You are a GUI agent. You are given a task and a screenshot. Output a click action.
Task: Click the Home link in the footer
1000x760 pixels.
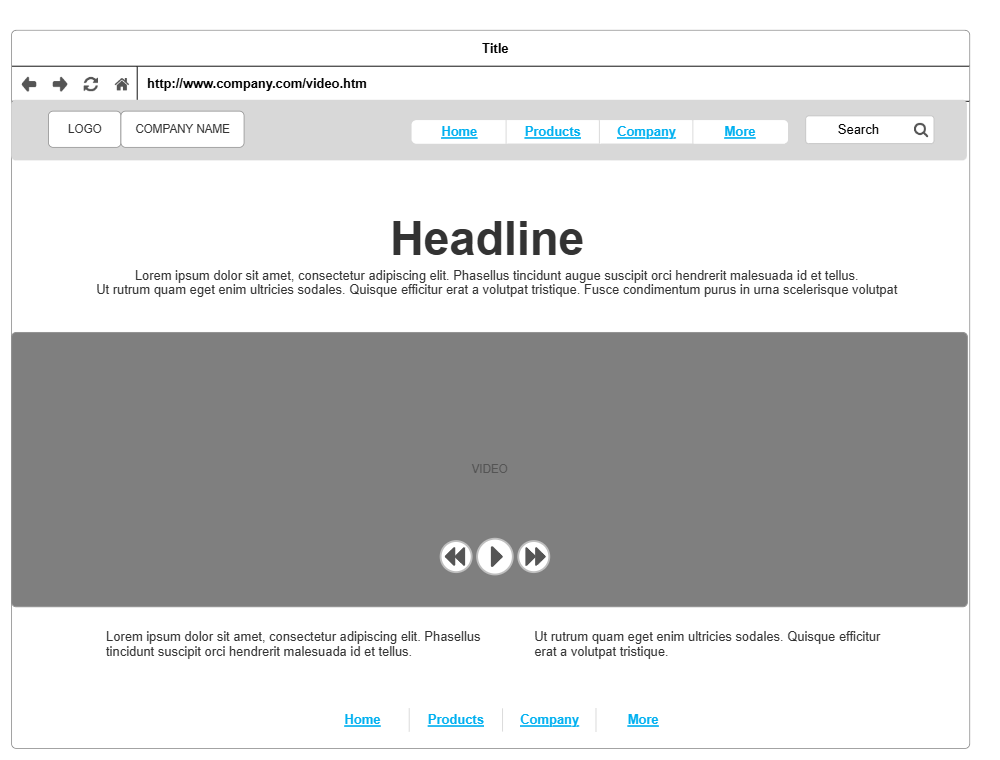pyautogui.click(x=362, y=719)
